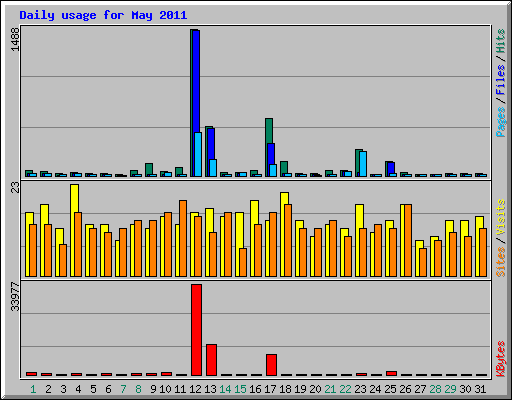Click day label 31 on the x-axis
Image resolution: width=512 pixels, height=400 pixels.
tap(480, 389)
